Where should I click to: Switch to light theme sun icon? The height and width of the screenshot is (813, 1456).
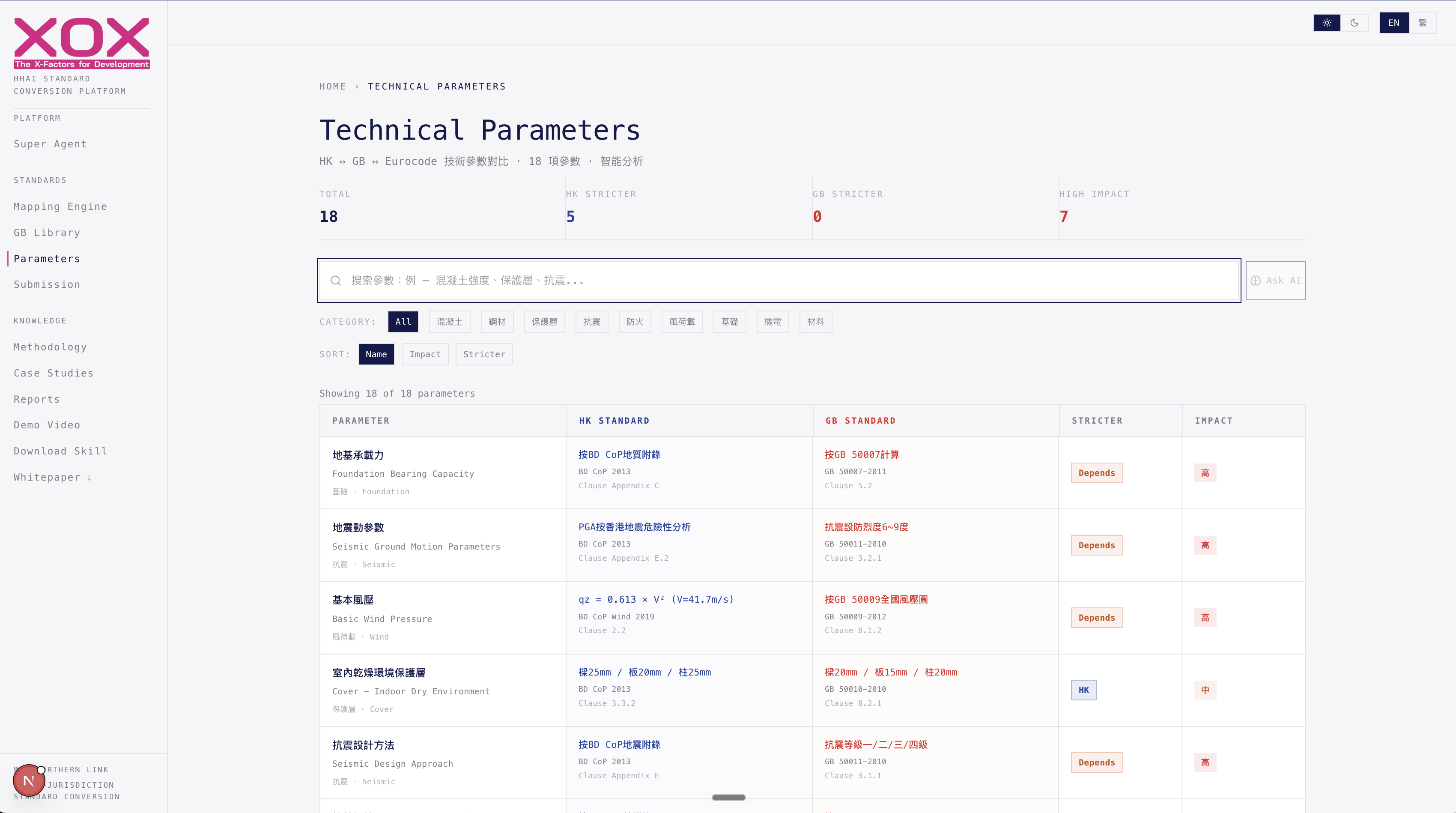(x=1327, y=23)
